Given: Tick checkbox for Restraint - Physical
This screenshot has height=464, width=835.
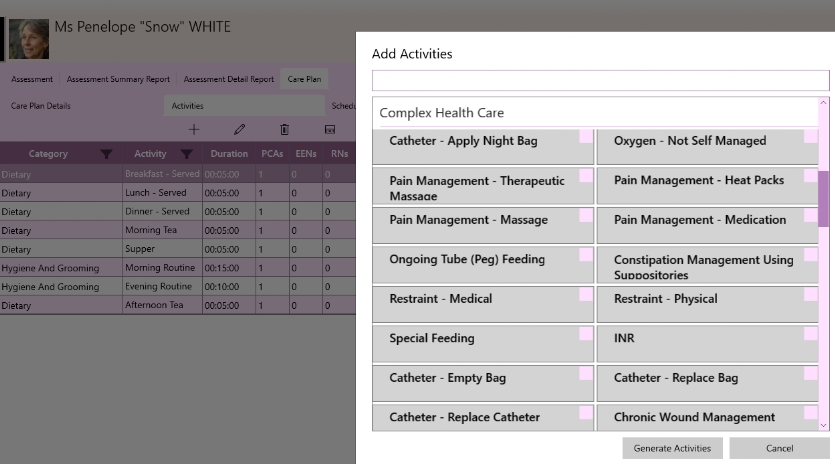Looking at the screenshot, I should coord(811,294).
